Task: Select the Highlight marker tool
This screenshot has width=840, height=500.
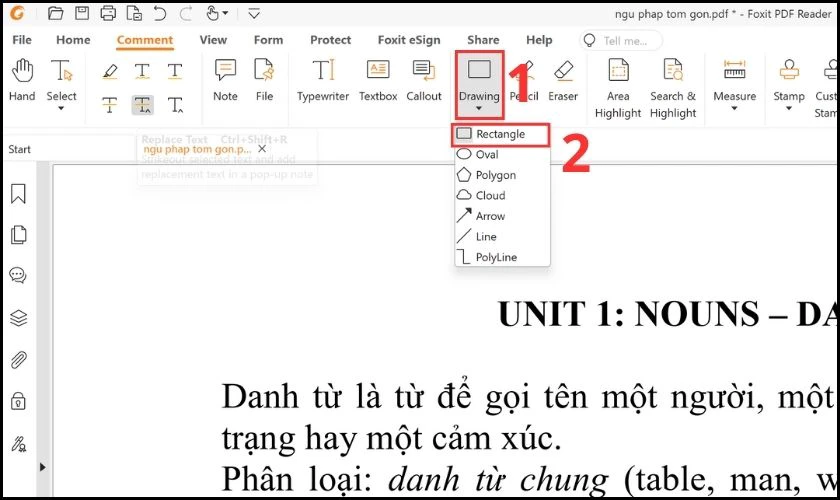Action: click(x=110, y=71)
